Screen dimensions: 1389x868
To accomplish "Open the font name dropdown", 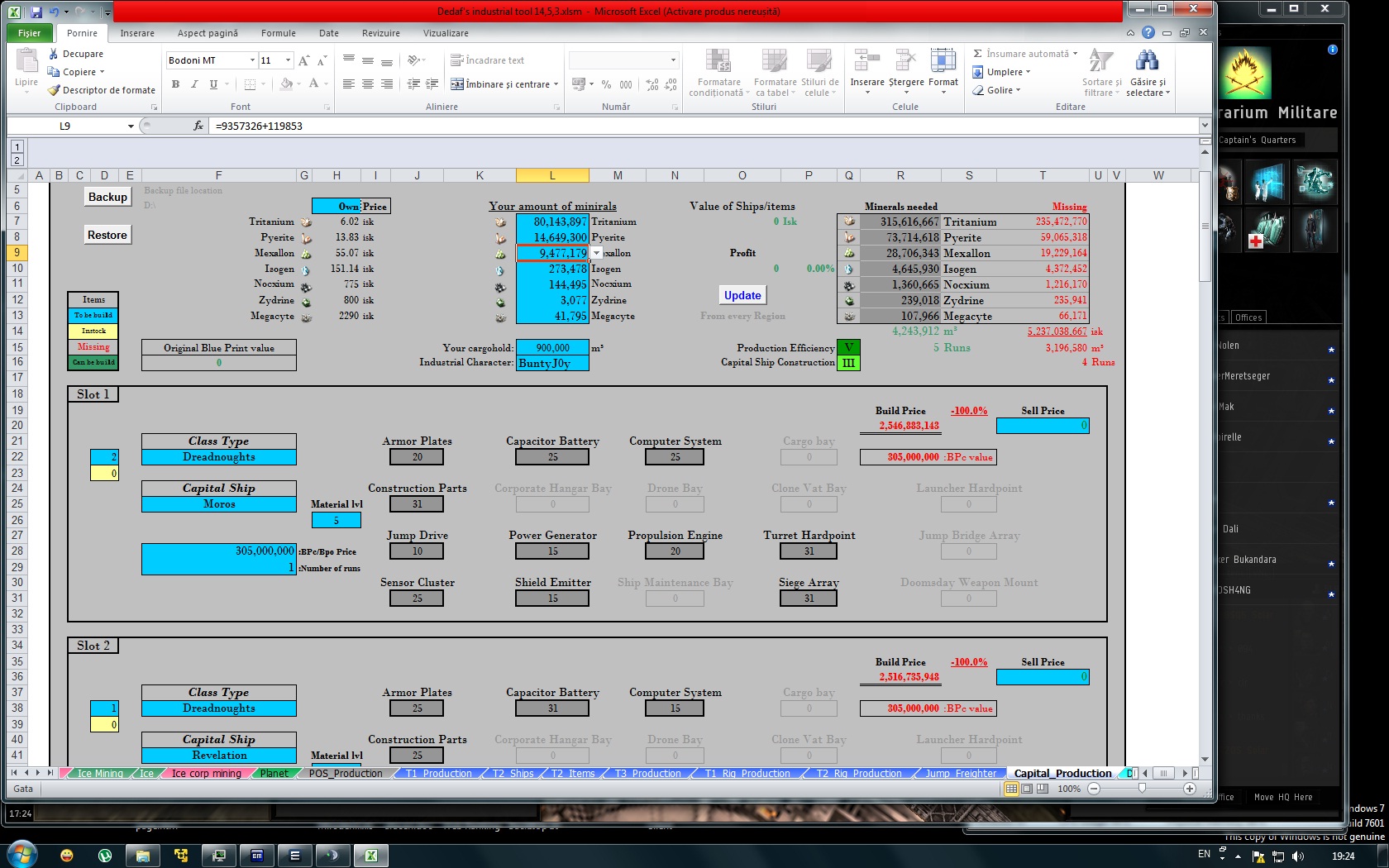I will pos(252,60).
